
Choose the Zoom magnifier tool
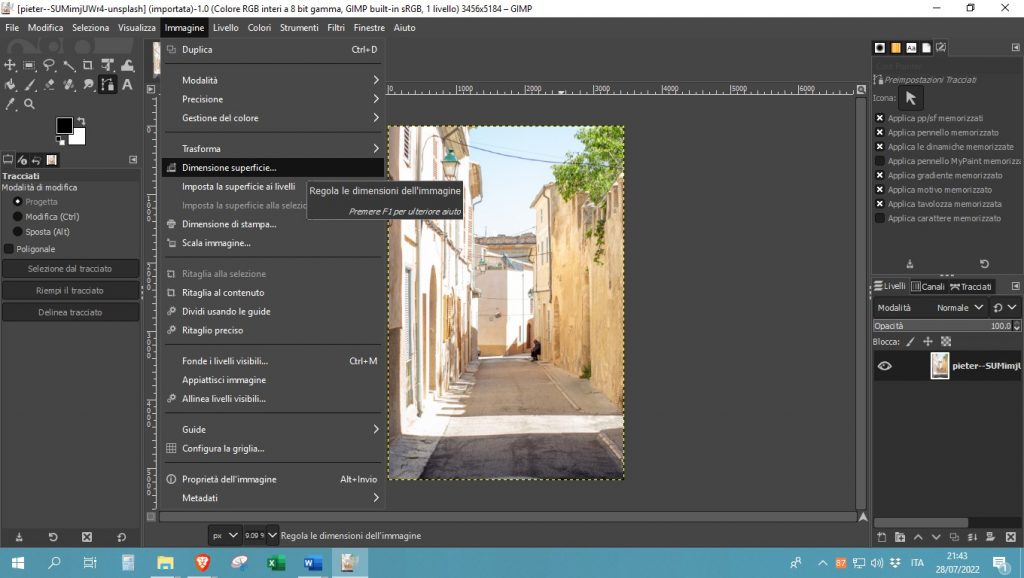pos(29,104)
